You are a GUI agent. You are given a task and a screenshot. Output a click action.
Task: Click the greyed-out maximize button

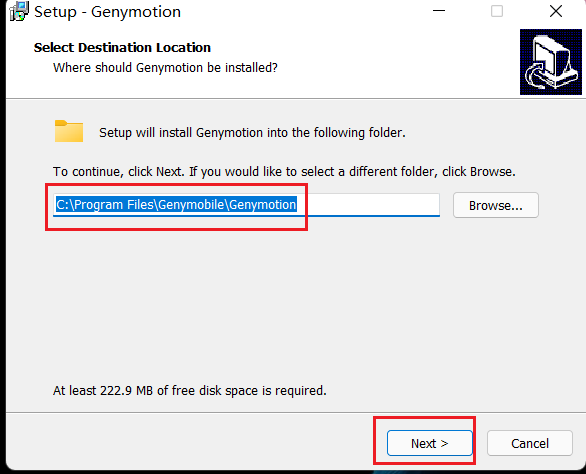pos(497,11)
